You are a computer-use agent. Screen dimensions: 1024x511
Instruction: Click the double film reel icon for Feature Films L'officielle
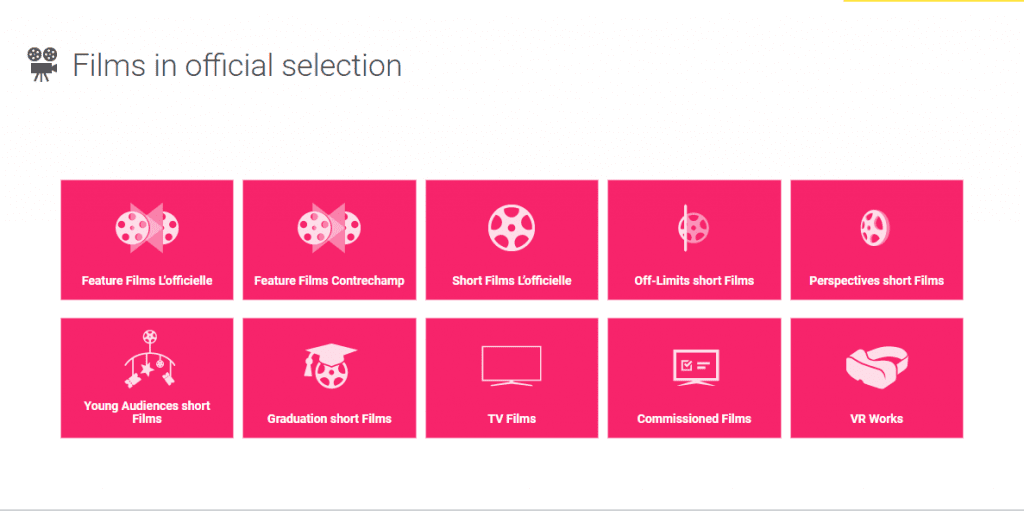[147, 228]
